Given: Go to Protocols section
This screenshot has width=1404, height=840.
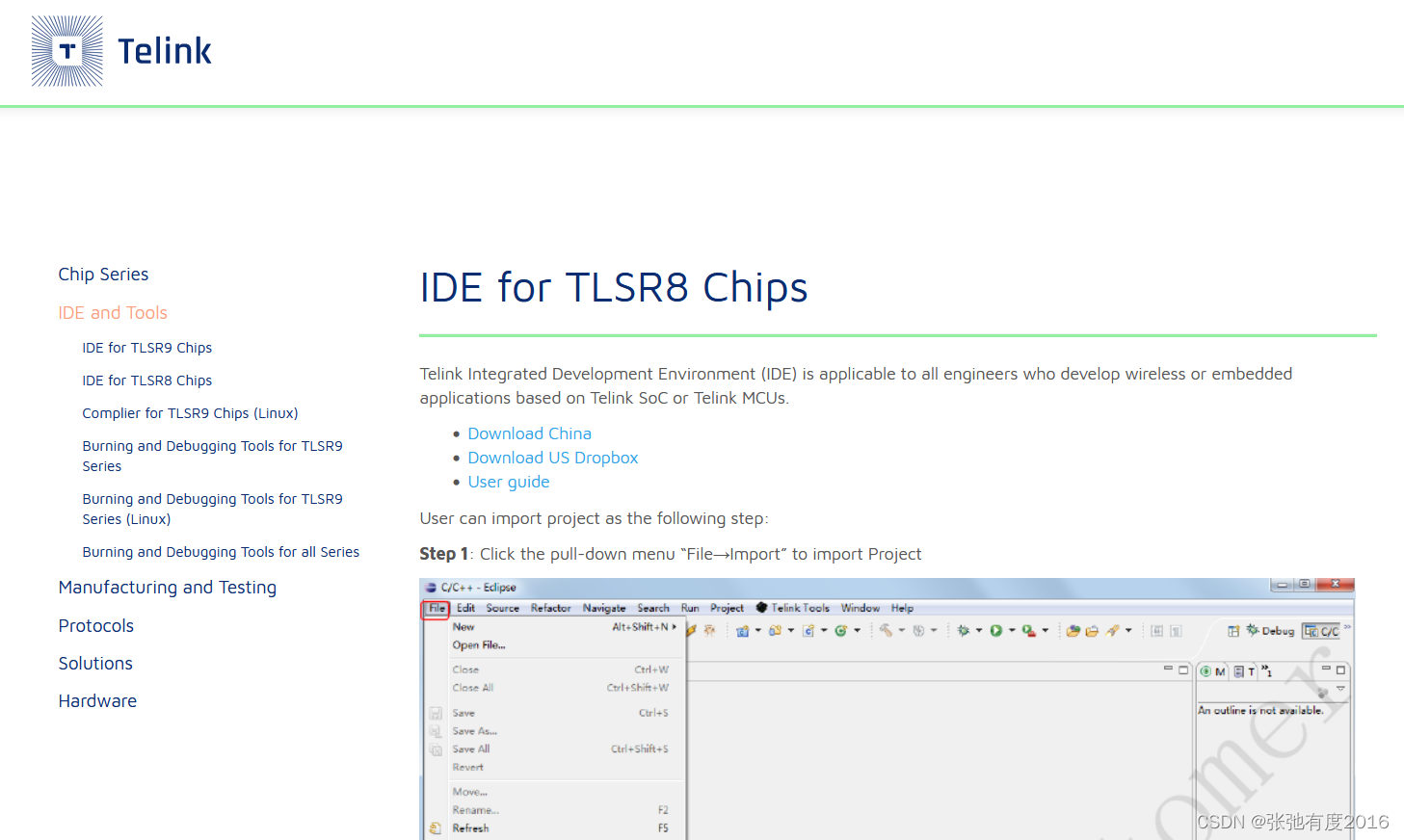Looking at the screenshot, I should pos(96,626).
